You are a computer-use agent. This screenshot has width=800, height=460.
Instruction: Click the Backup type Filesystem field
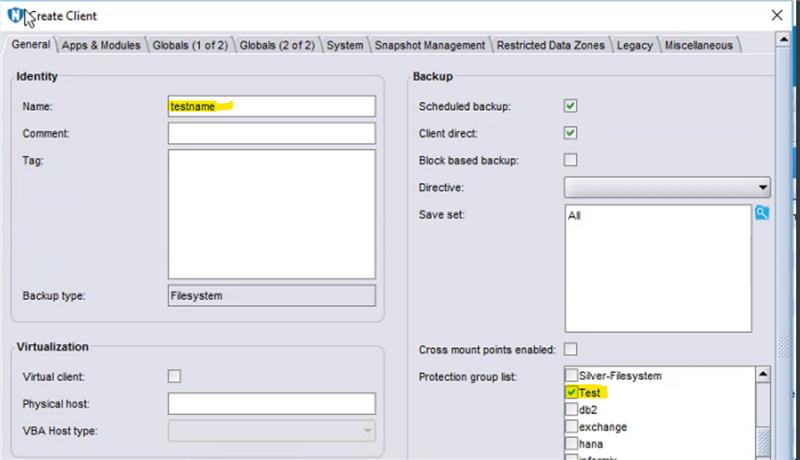click(271, 296)
